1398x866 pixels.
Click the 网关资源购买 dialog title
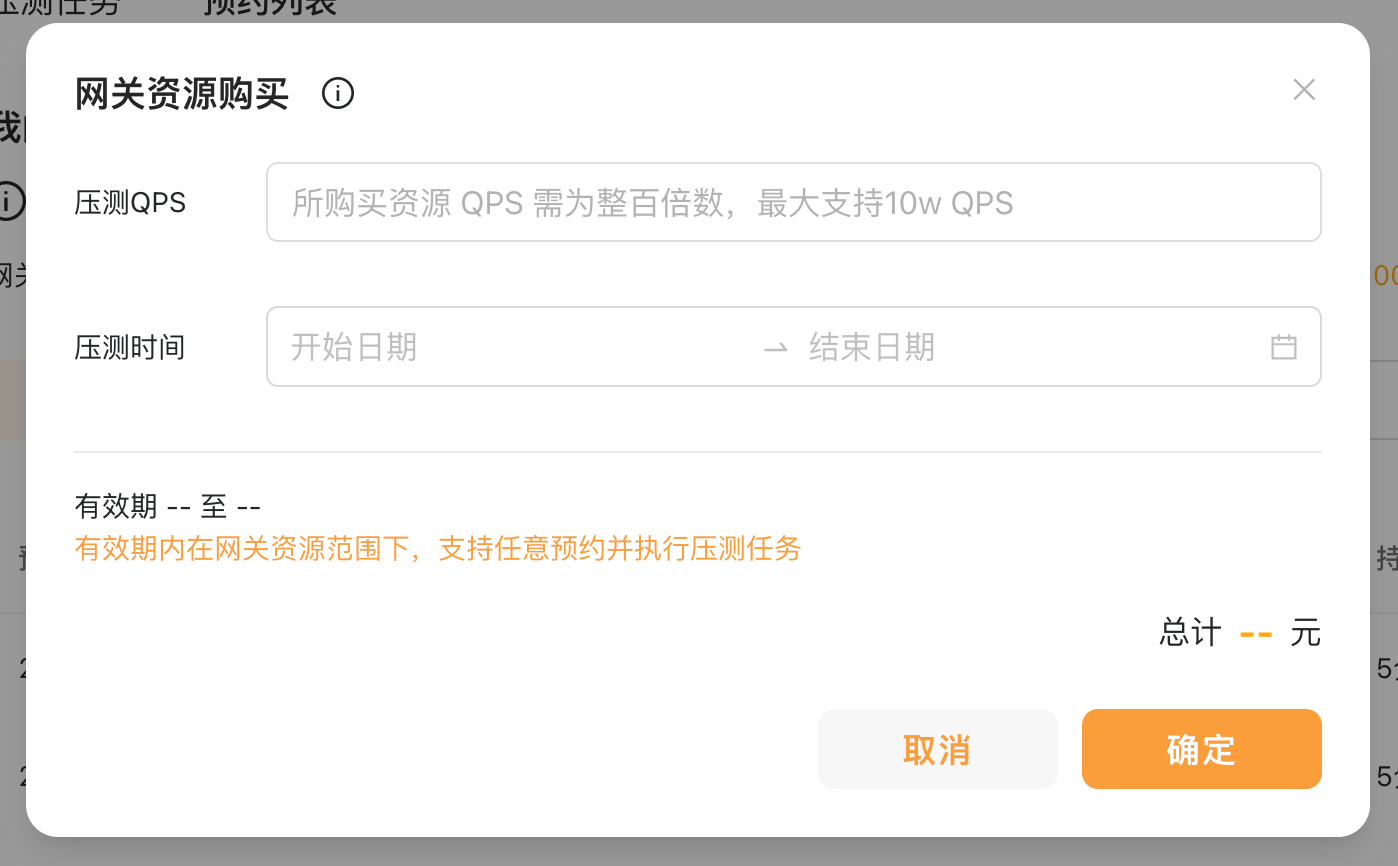click(182, 94)
